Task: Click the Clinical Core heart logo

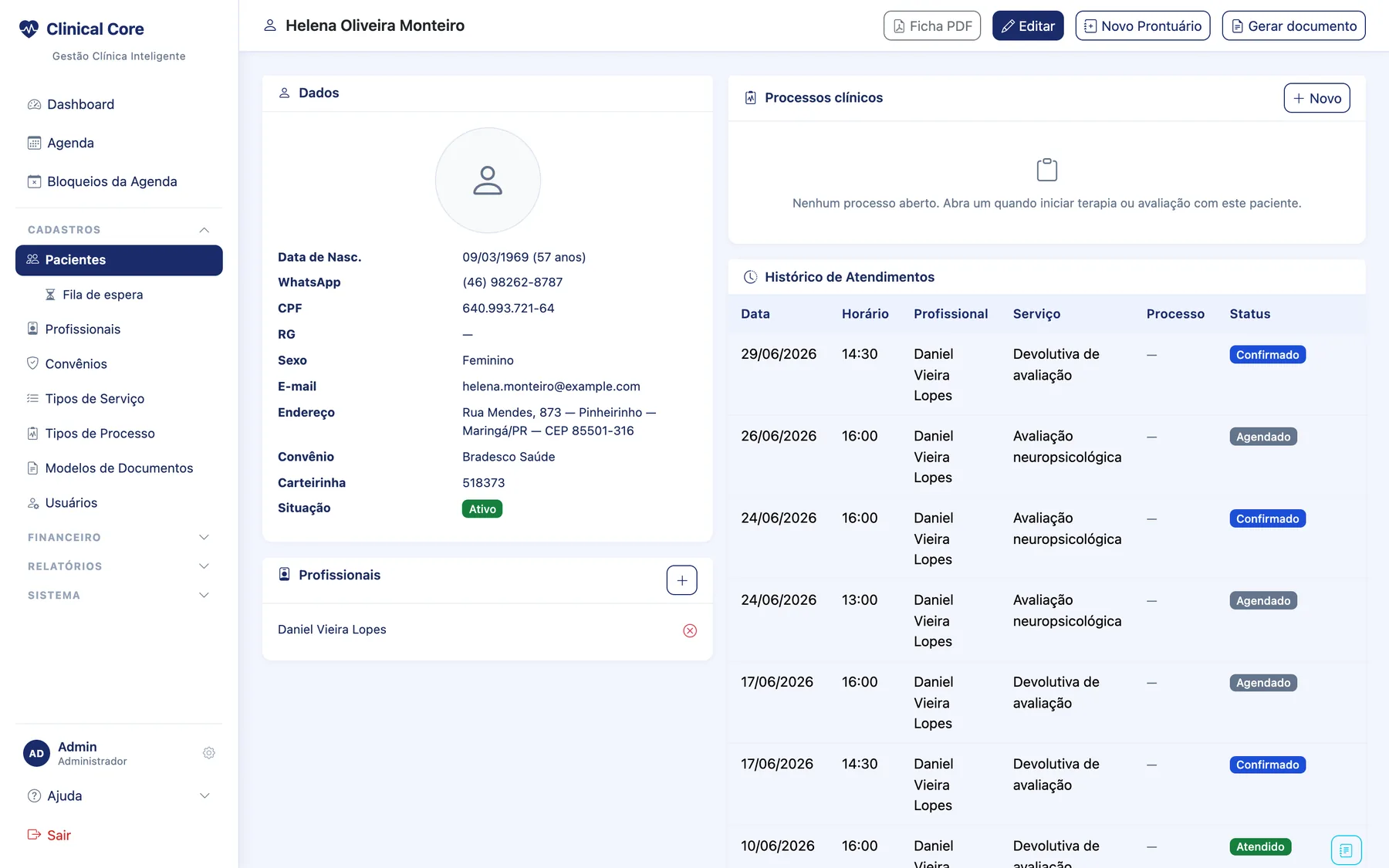Action: click(x=29, y=29)
